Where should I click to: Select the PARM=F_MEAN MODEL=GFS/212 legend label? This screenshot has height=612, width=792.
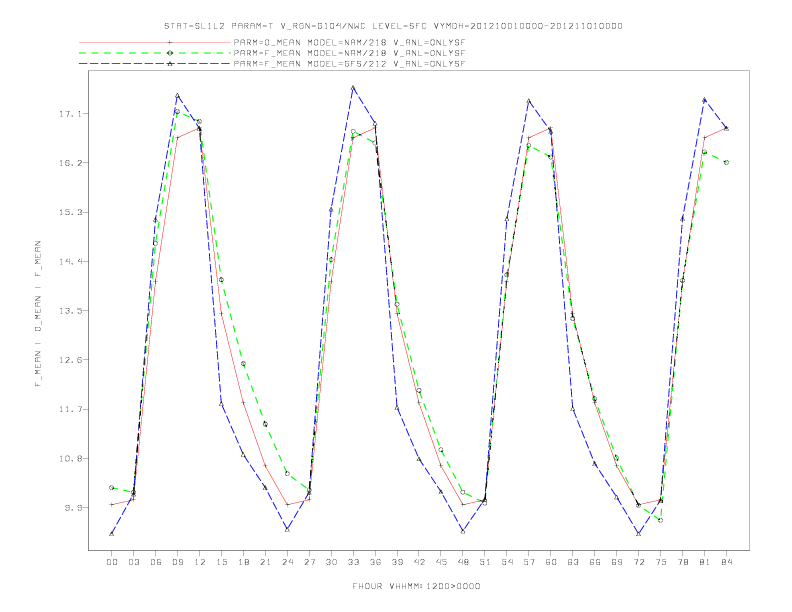[349, 64]
